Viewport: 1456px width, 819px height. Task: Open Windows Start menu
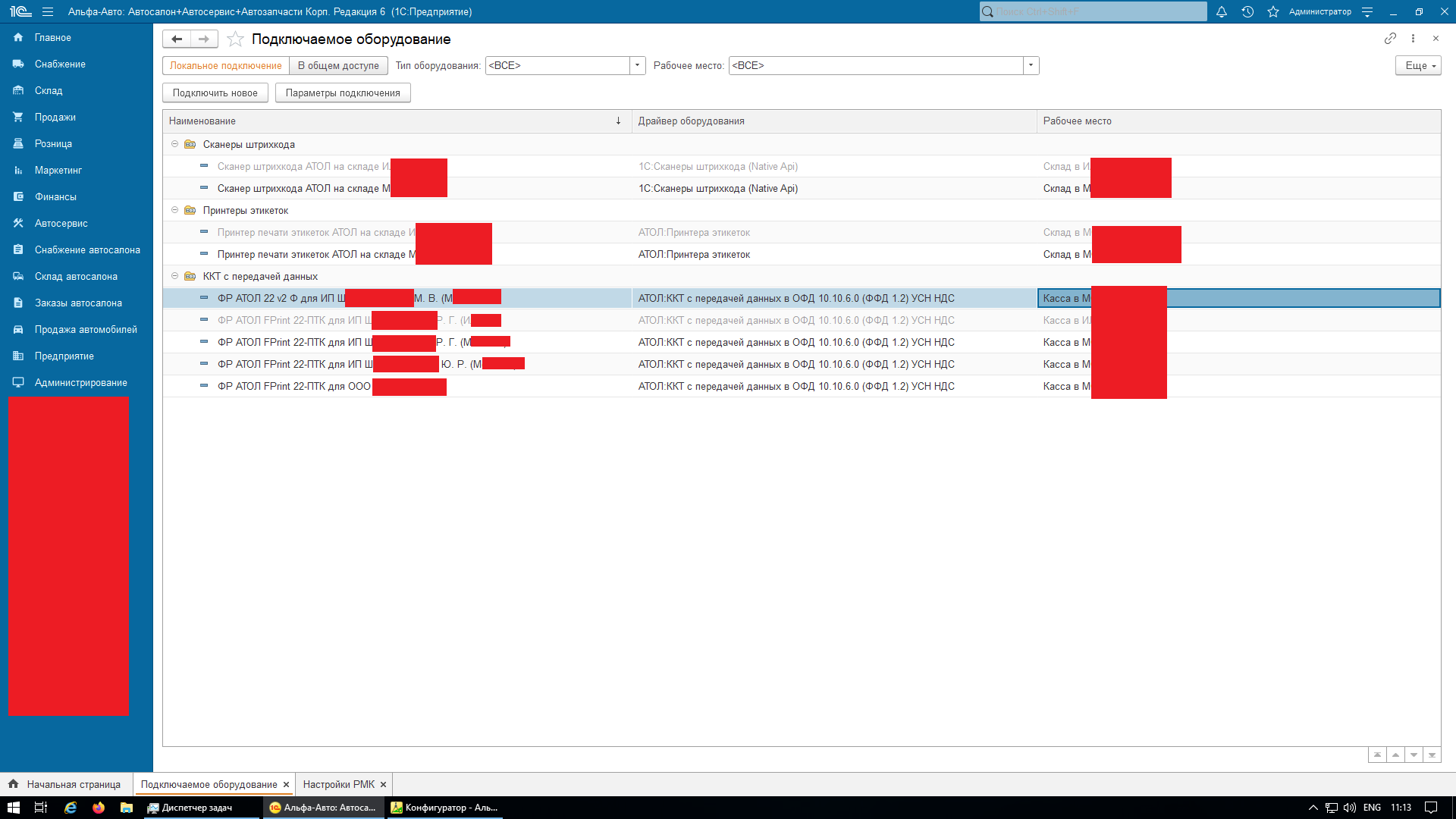pyautogui.click(x=13, y=808)
